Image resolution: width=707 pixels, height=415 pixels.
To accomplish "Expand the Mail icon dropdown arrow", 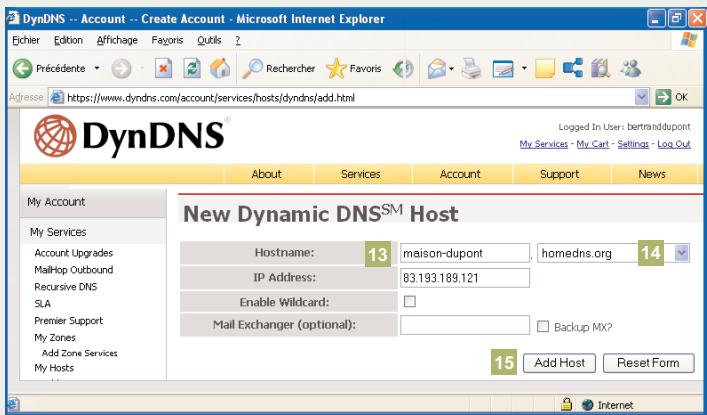I will tap(451, 69).
